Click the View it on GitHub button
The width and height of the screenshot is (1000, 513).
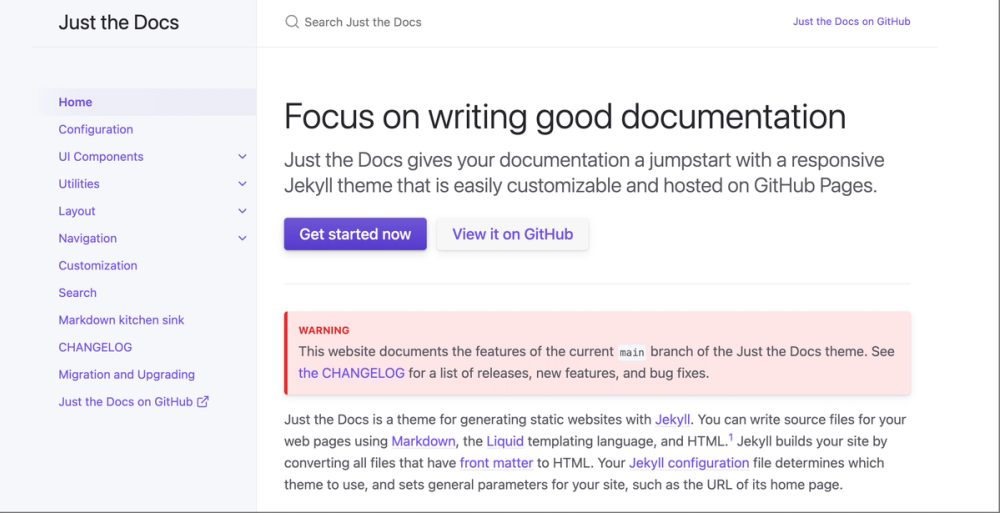point(513,234)
